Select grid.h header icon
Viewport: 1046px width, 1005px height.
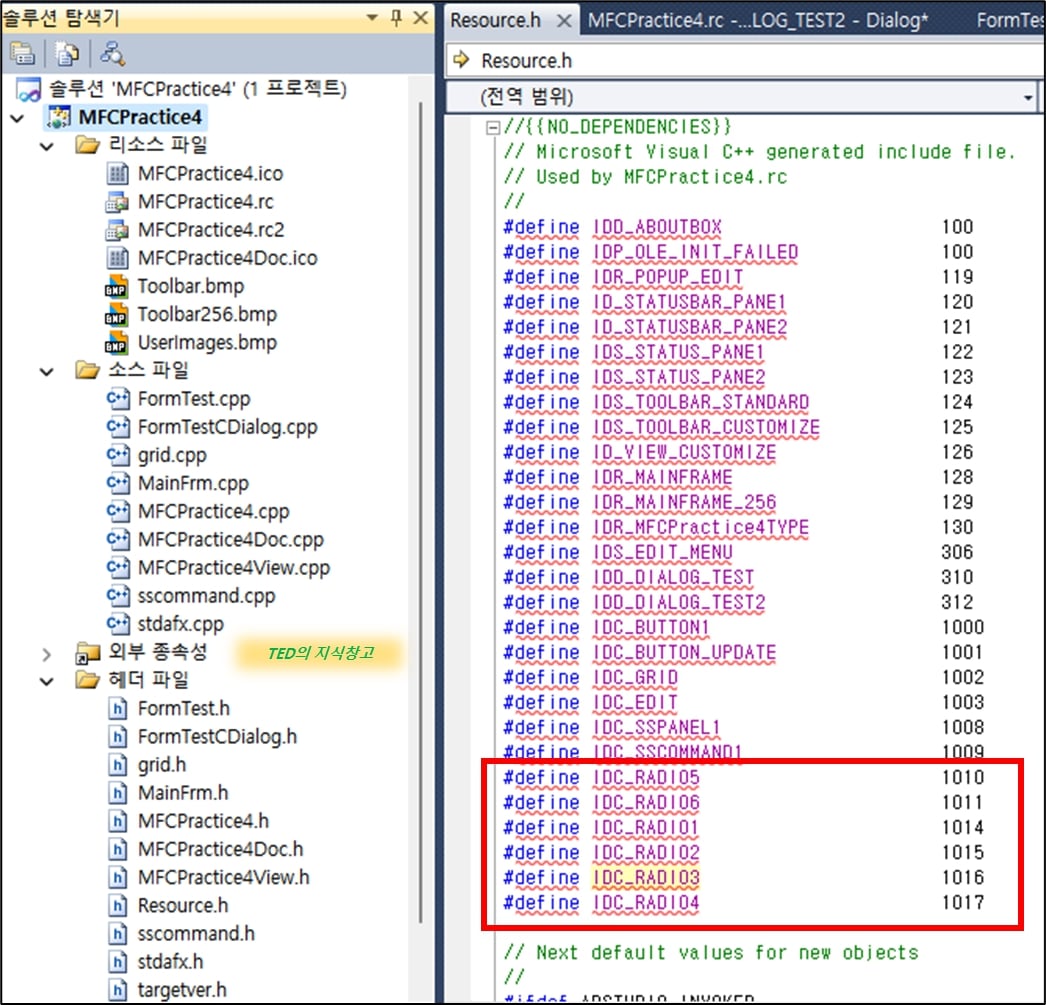pyautogui.click(x=117, y=764)
